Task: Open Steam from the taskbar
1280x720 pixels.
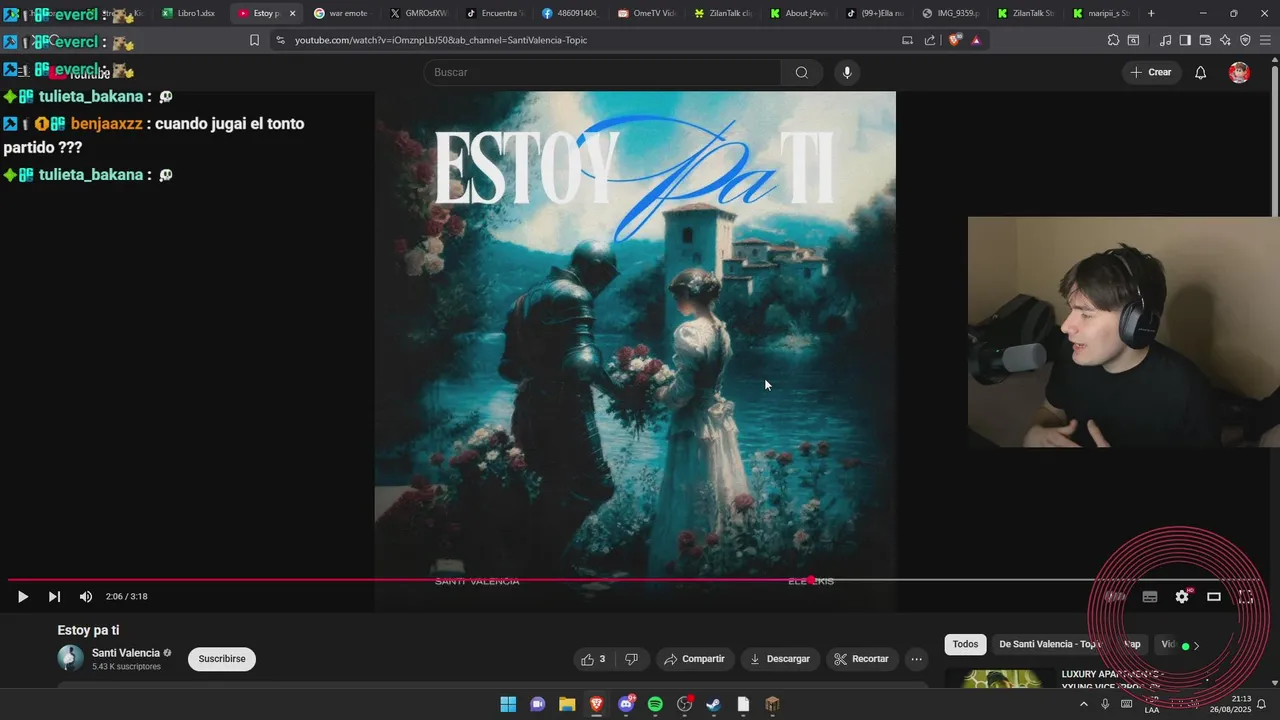Action: (714, 704)
